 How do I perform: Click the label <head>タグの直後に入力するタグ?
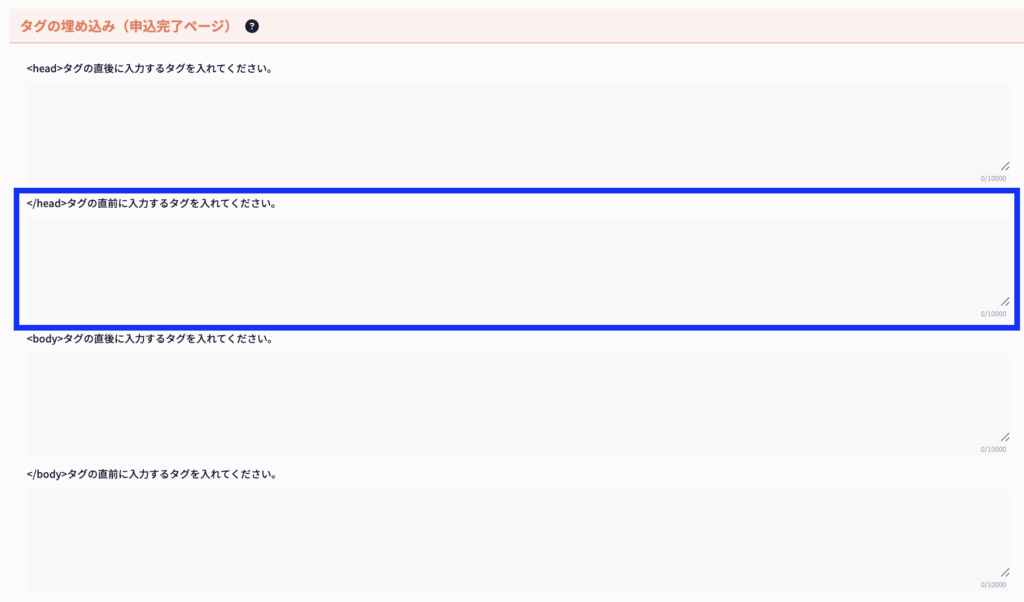click(150, 69)
